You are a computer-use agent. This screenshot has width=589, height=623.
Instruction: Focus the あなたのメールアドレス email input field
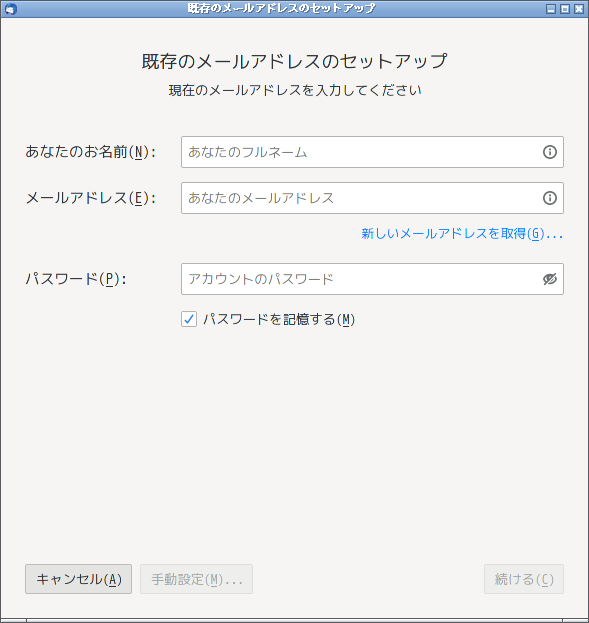click(372, 198)
